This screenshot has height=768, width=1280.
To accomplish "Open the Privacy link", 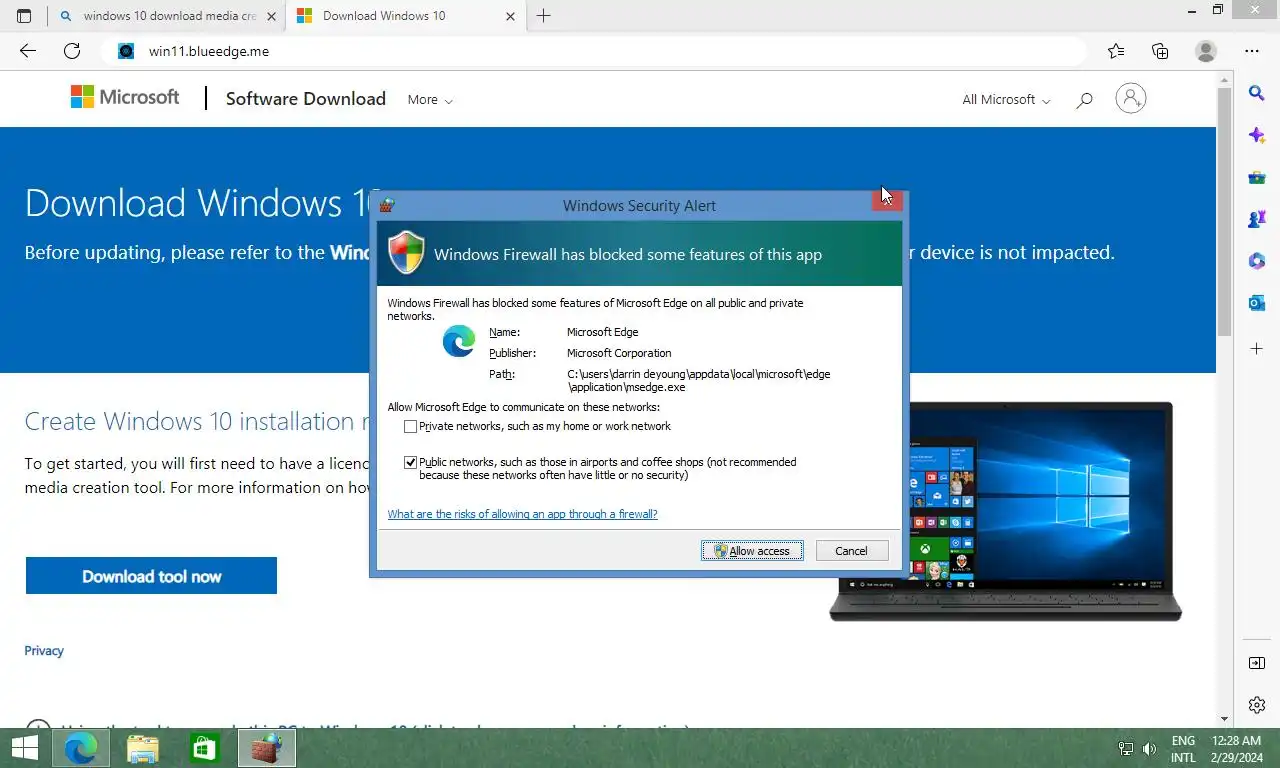I will (44, 650).
